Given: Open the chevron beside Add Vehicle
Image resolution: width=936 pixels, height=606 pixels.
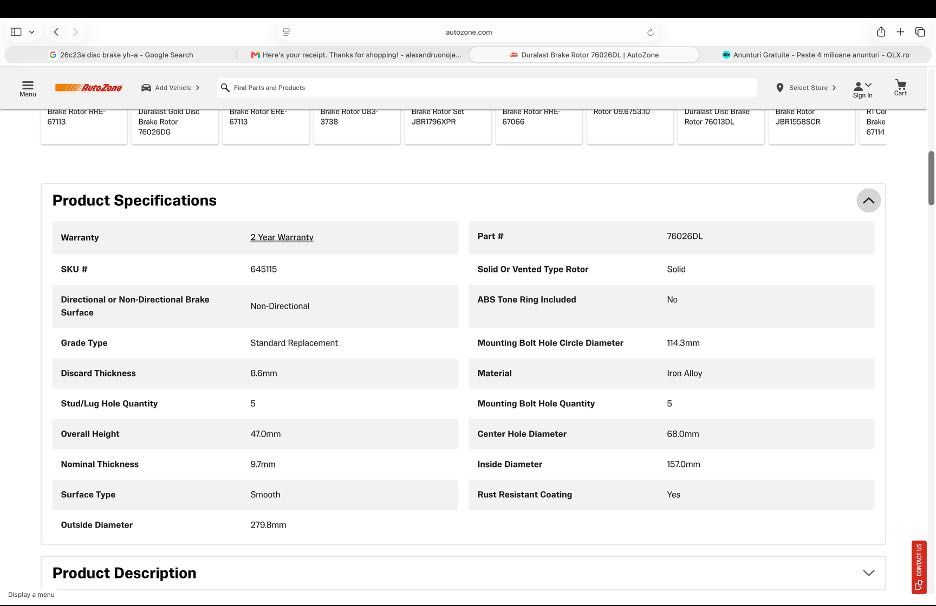Looking at the screenshot, I should coord(198,88).
